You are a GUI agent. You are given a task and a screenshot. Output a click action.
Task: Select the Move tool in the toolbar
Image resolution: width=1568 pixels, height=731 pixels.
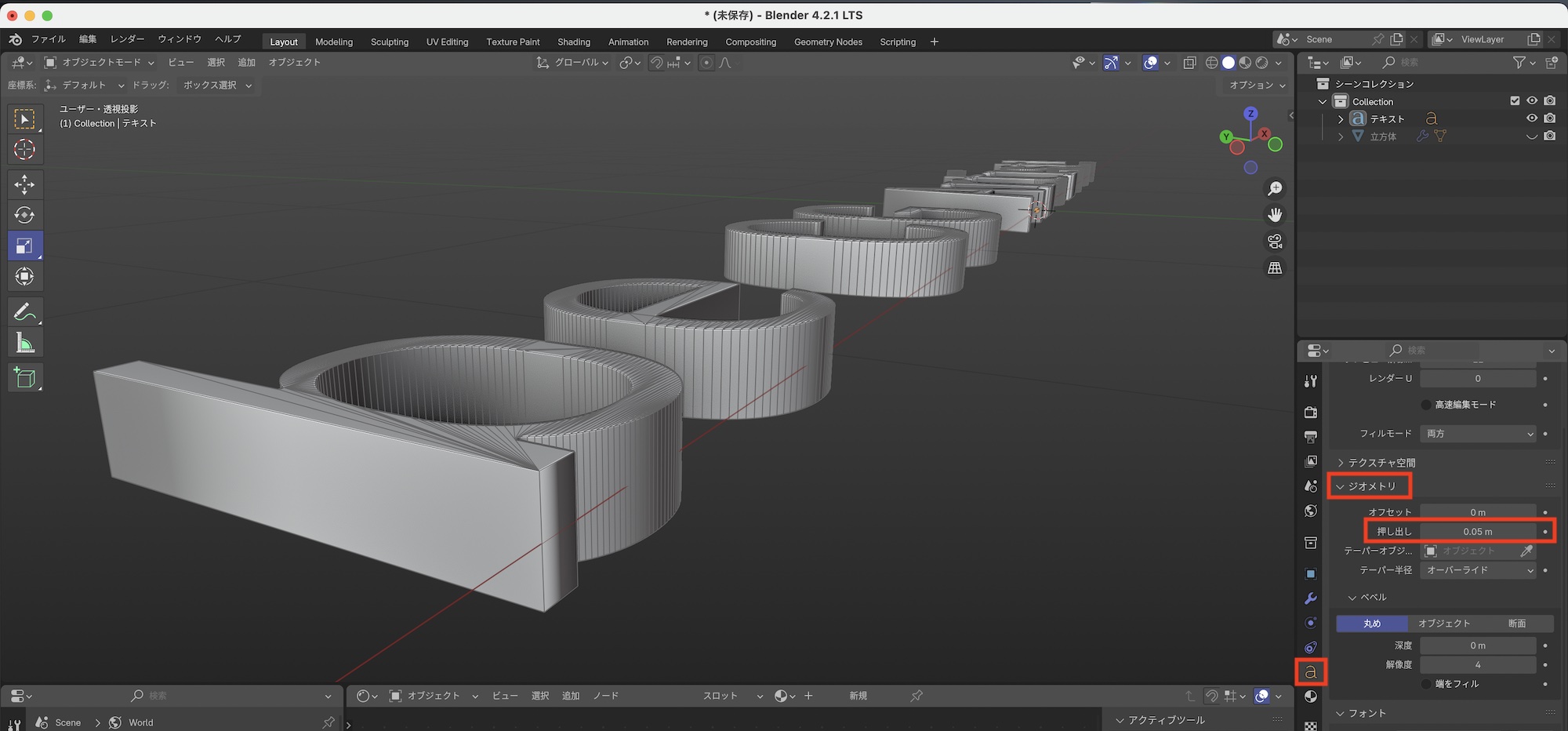pos(24,184)
